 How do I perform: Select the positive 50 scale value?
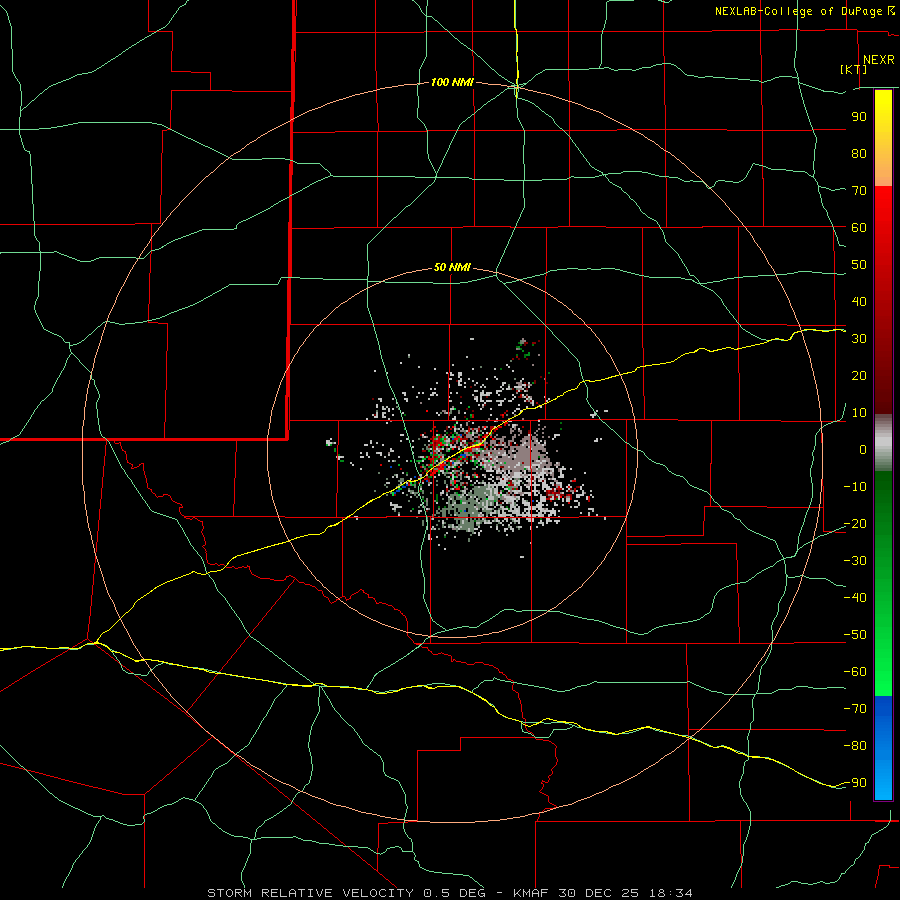pos(859,265)
